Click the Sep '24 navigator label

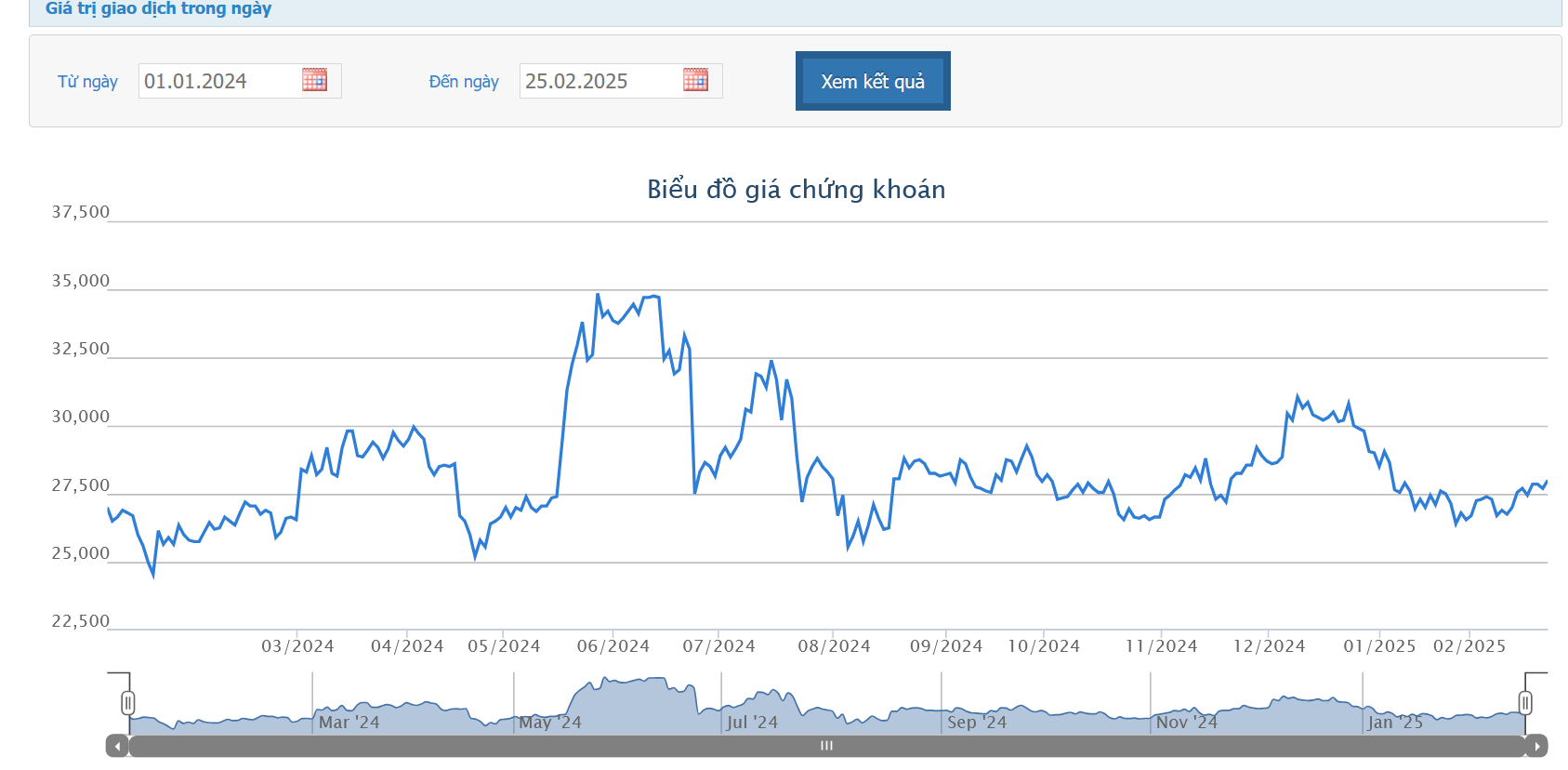[x=977, y=723]
